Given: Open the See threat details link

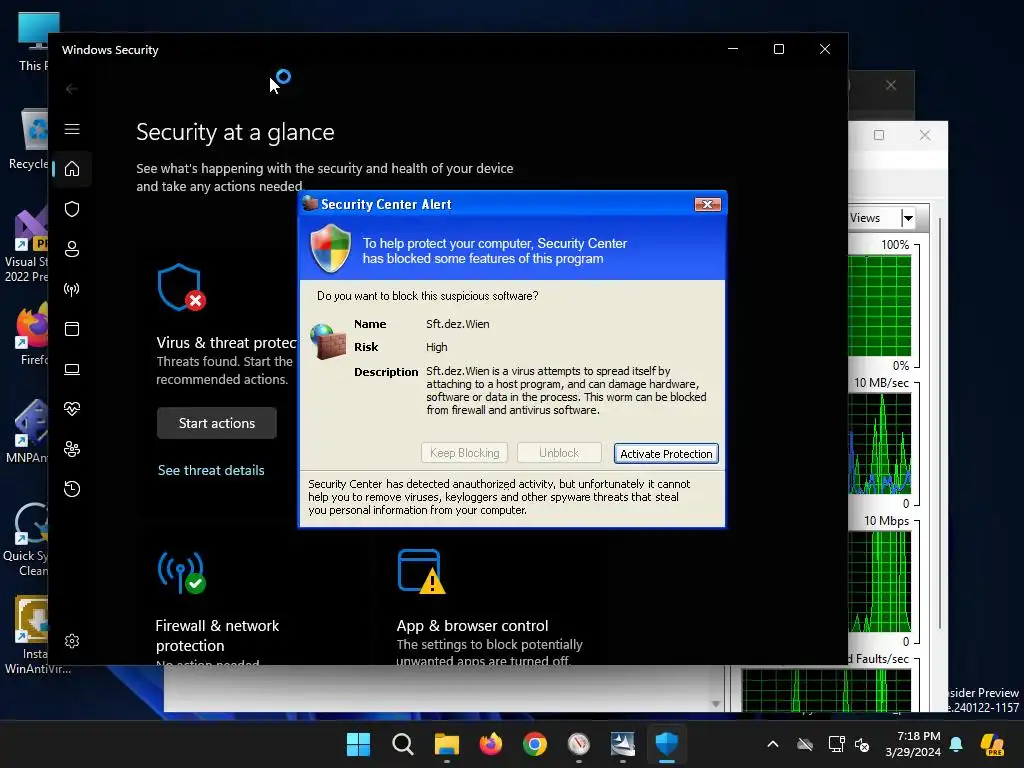Looking at the screenshot, I should [211, 470].
